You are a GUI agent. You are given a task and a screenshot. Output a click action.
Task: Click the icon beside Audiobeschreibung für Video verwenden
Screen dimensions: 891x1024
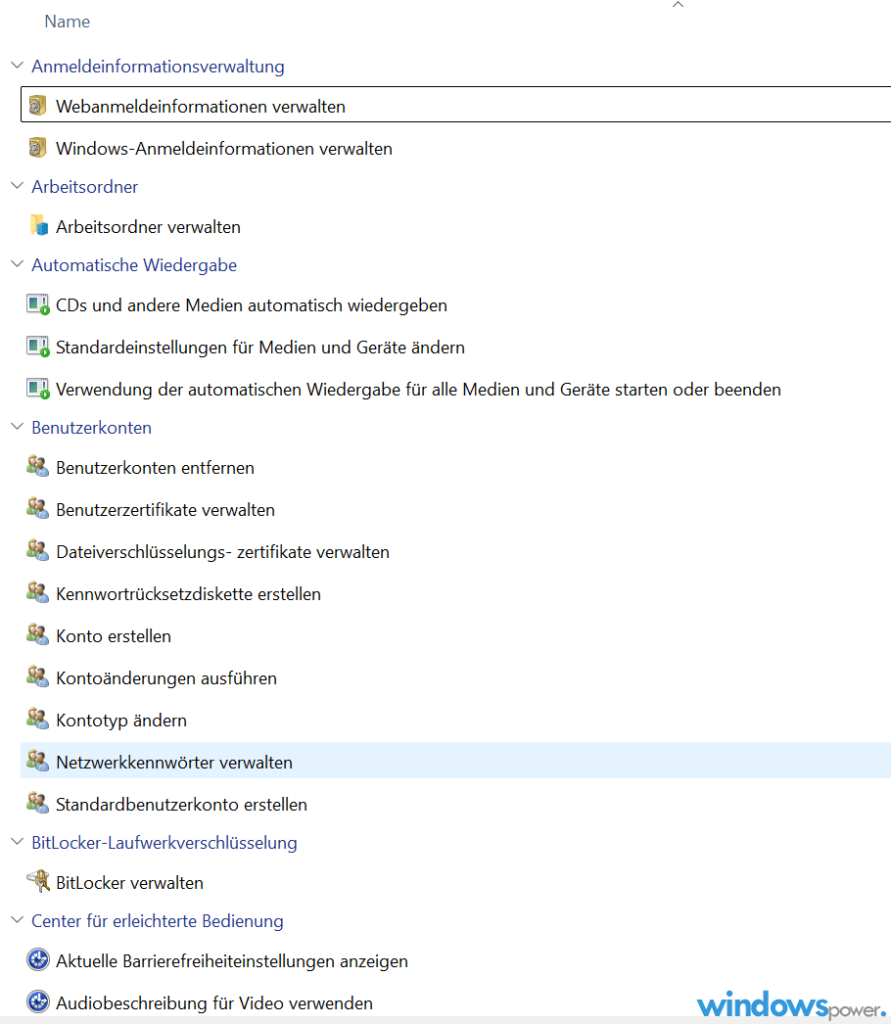point(38,1002)
